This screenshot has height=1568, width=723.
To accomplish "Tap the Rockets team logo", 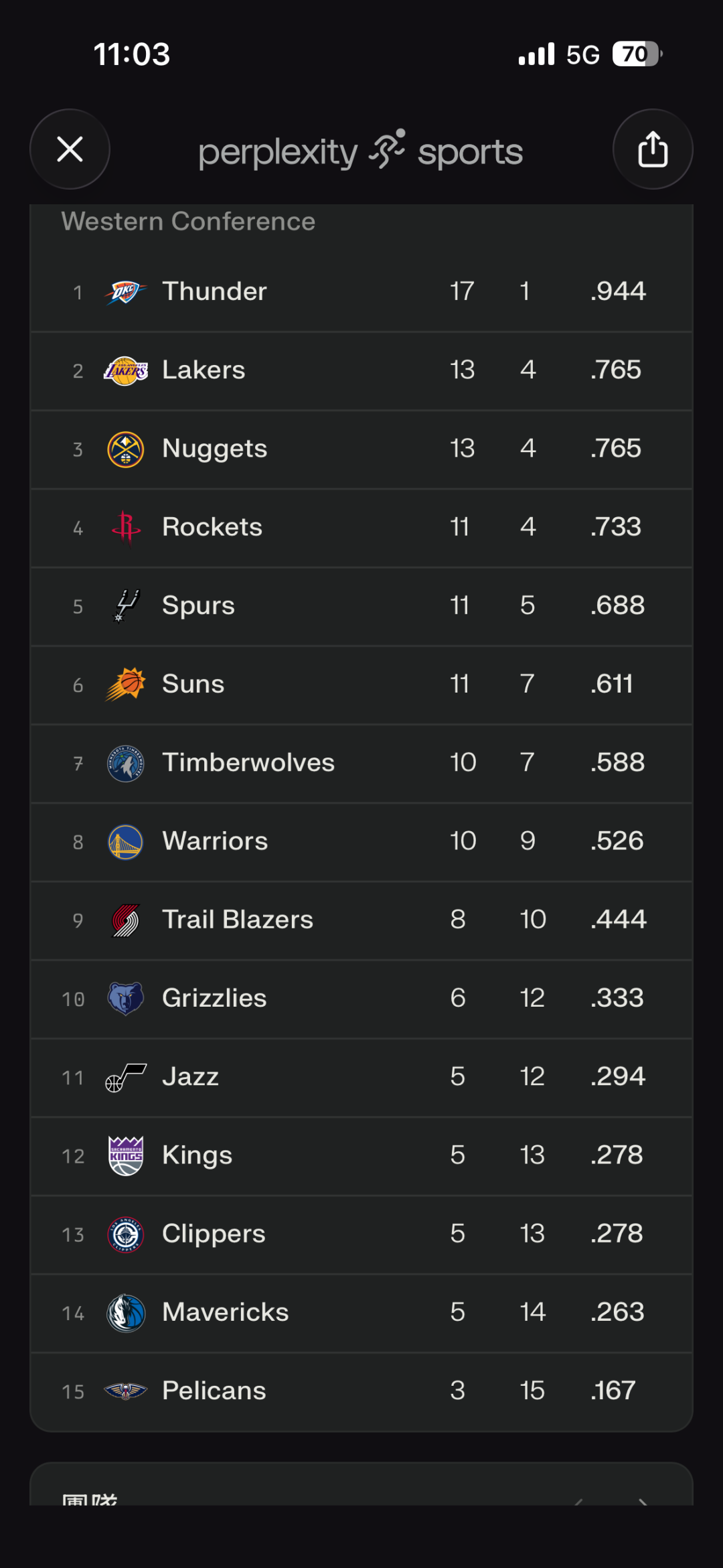I will coord(125,527).
